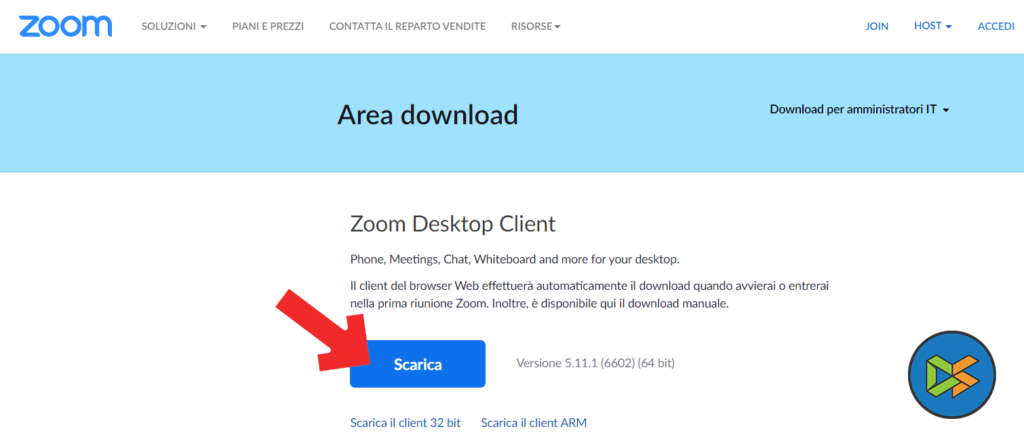Click the Versione 5.11.1 (6602) text
The width and height of the screenshot is (1024, 446).
[596, 363]
